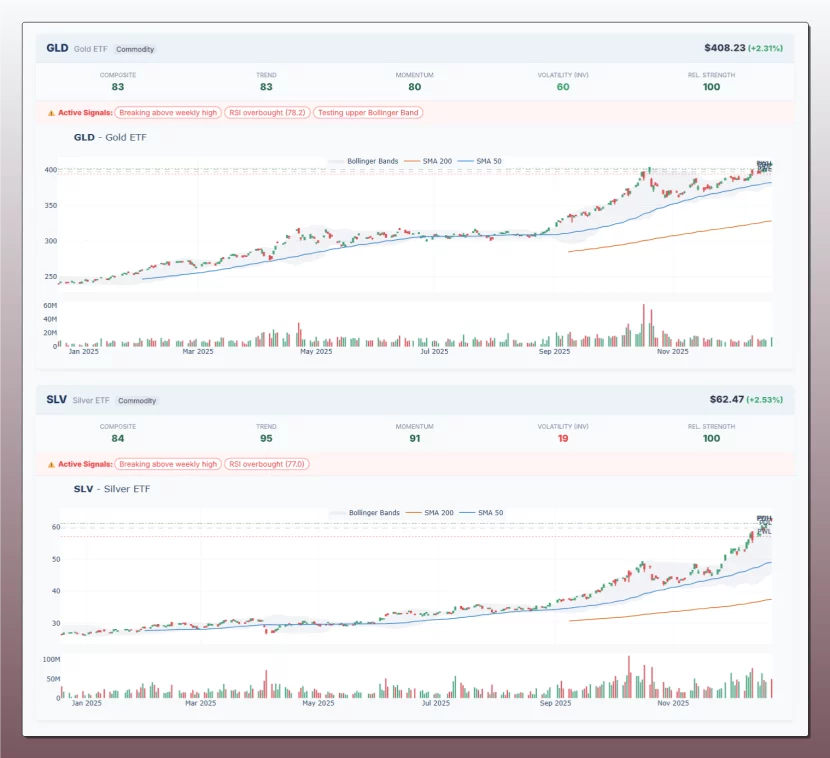Toggle the SMA 200 overlay in the SLV legend
830x758 pixels.
point(412,511)
